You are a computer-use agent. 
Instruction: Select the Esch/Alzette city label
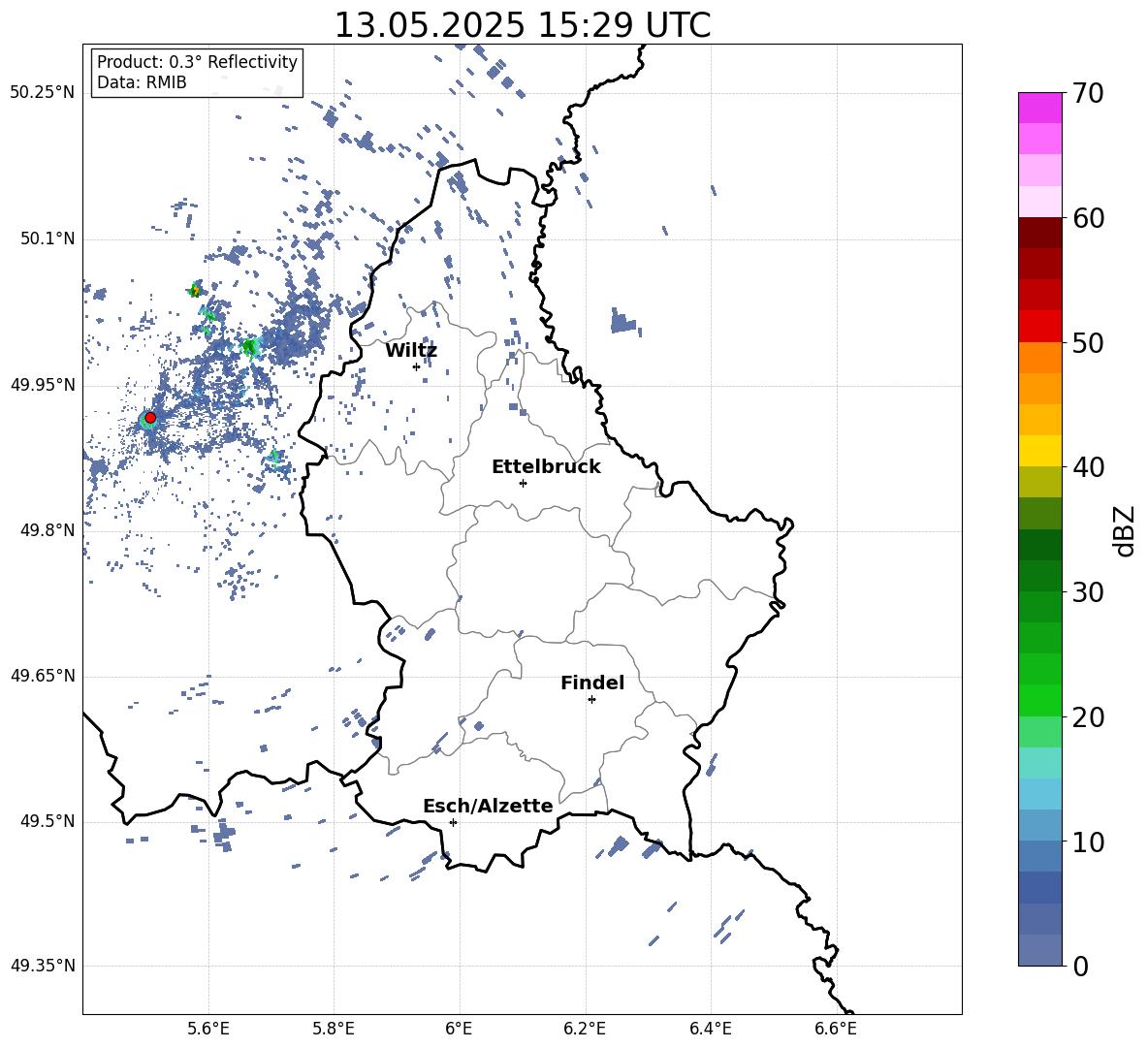point(489,806)
